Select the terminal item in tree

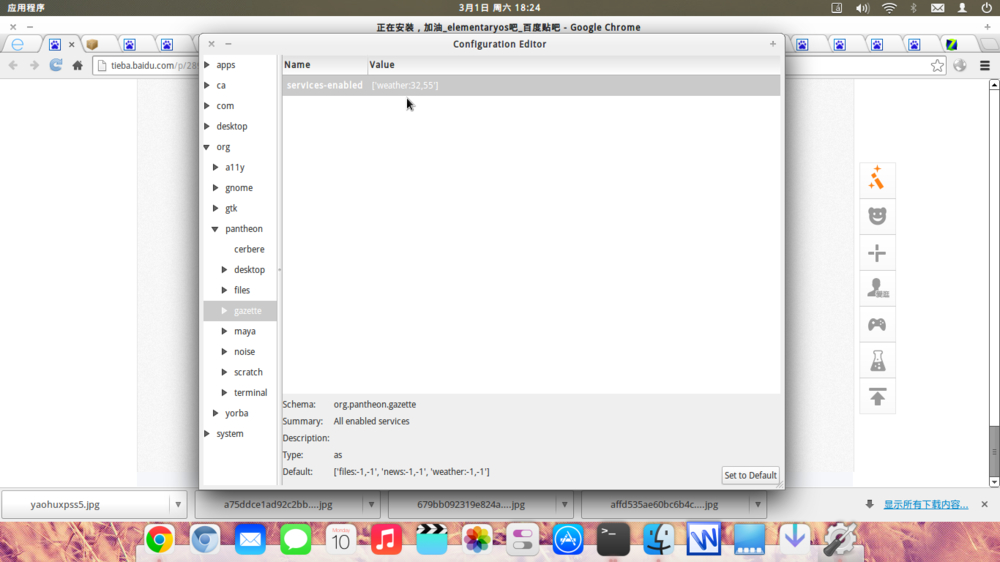(250, 392)
